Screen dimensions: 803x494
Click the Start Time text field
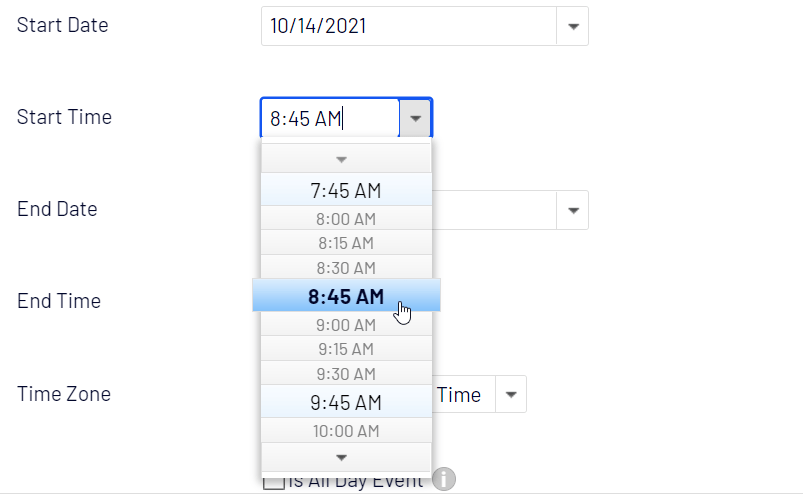point(329,118)
